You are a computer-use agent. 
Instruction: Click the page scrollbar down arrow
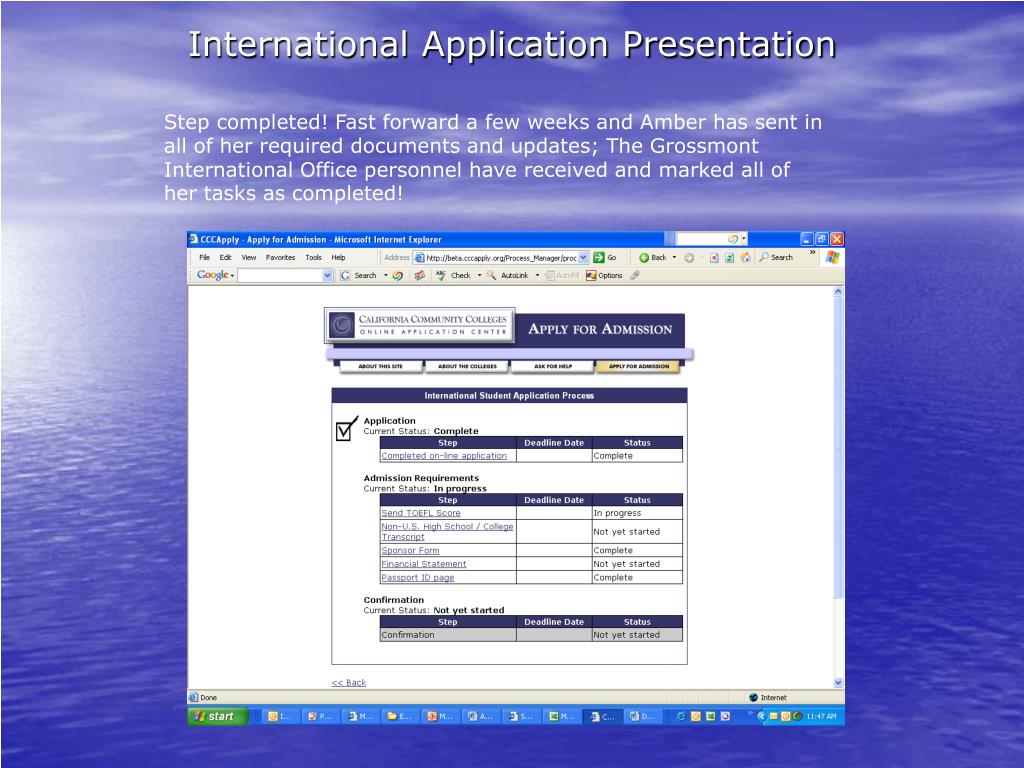pos(838,682)
